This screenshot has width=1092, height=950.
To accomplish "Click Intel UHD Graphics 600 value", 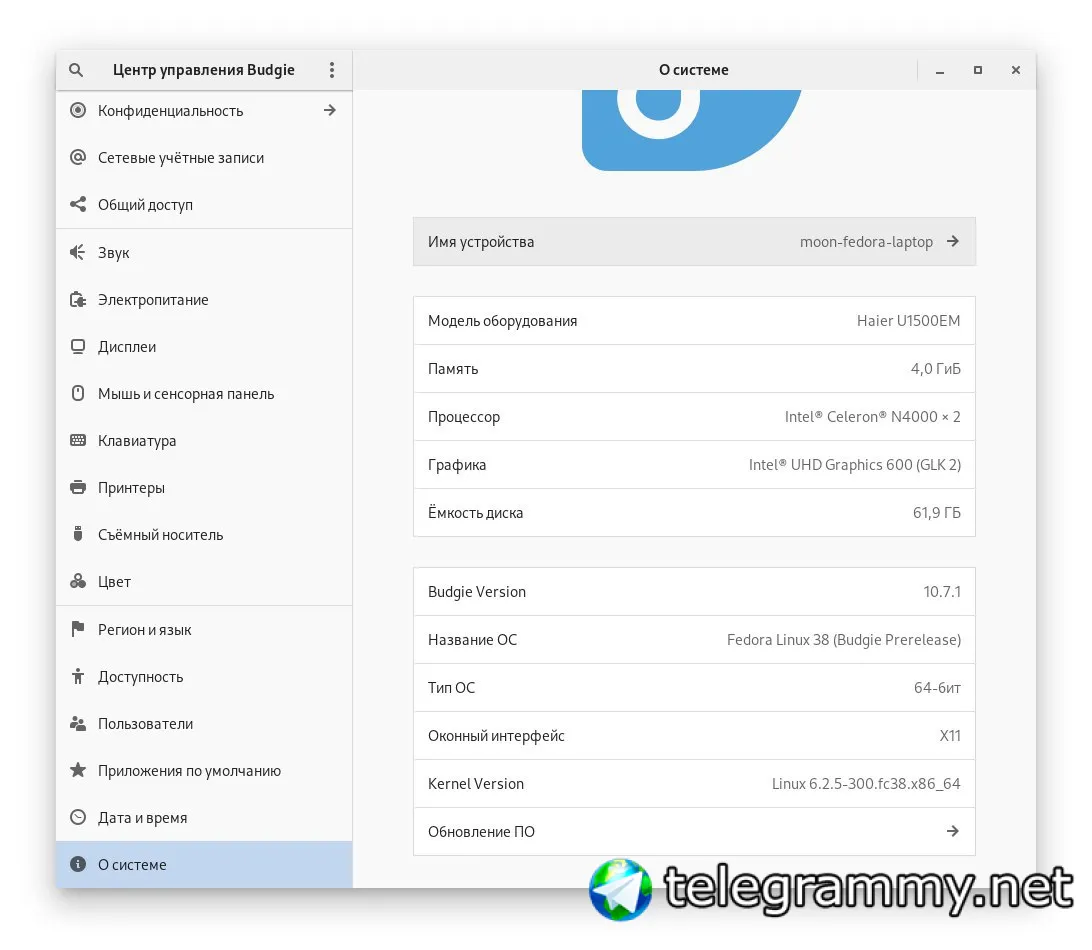I will coord(855,465).
